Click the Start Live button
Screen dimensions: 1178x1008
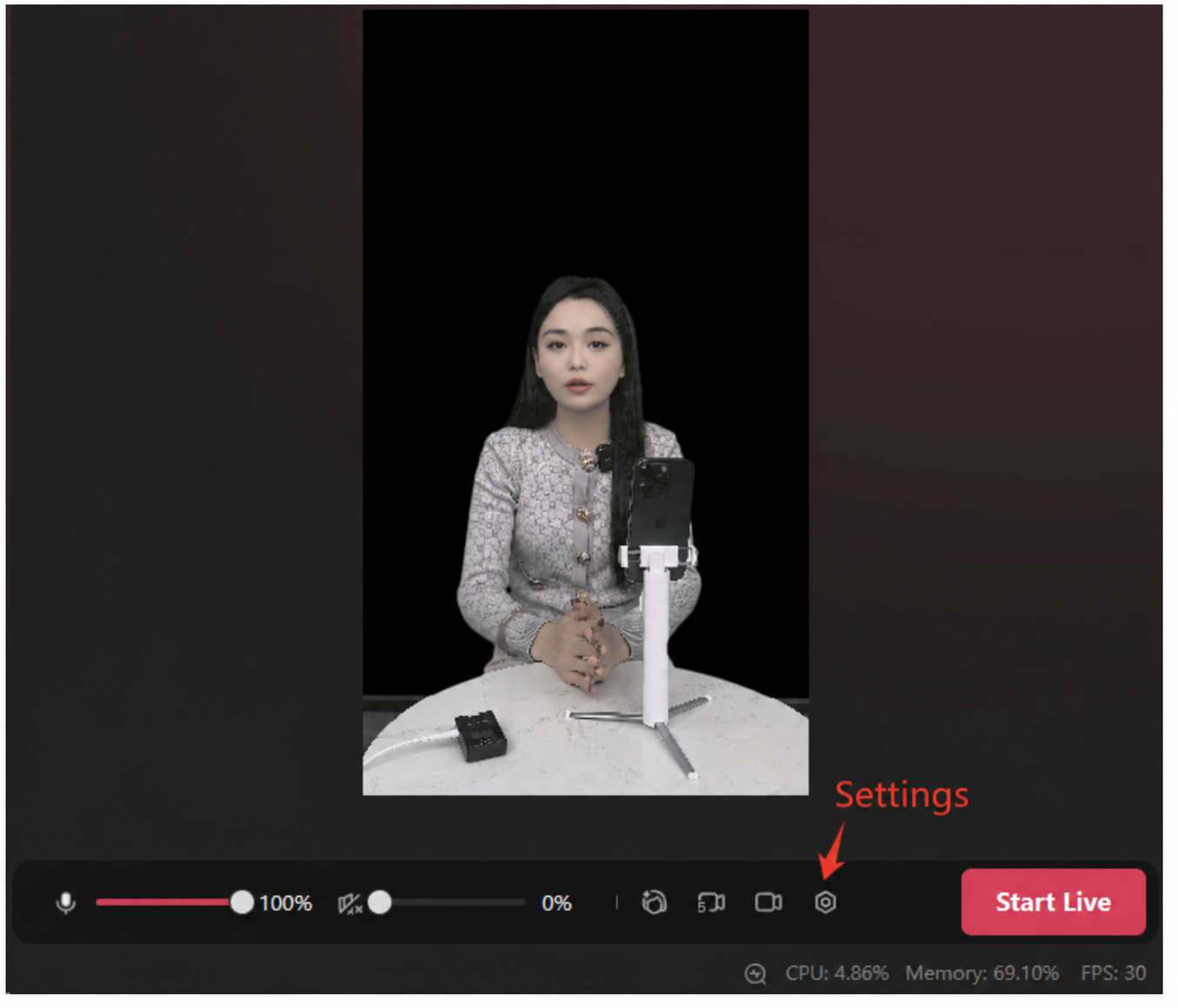tap(1053, 902)
